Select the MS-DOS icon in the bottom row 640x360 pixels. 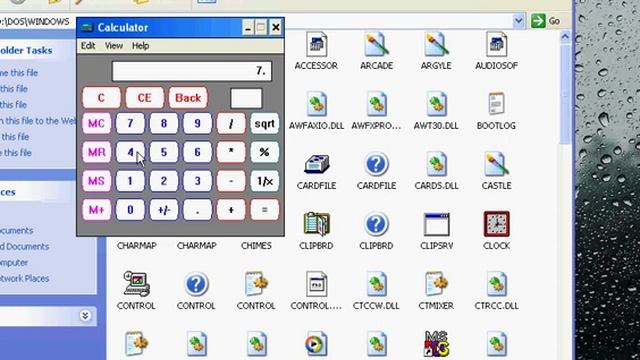click(x=436, y=344)
